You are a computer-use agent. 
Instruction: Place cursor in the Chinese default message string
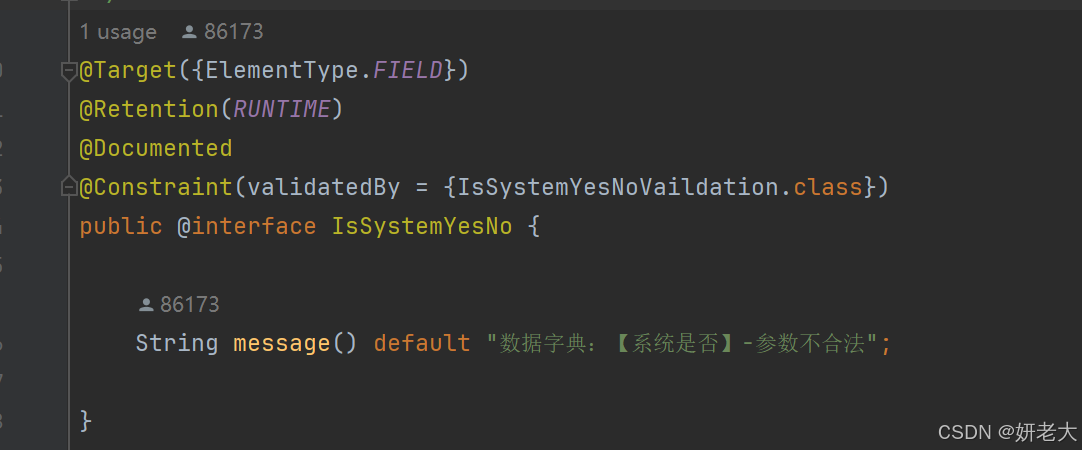pos(682,343)
